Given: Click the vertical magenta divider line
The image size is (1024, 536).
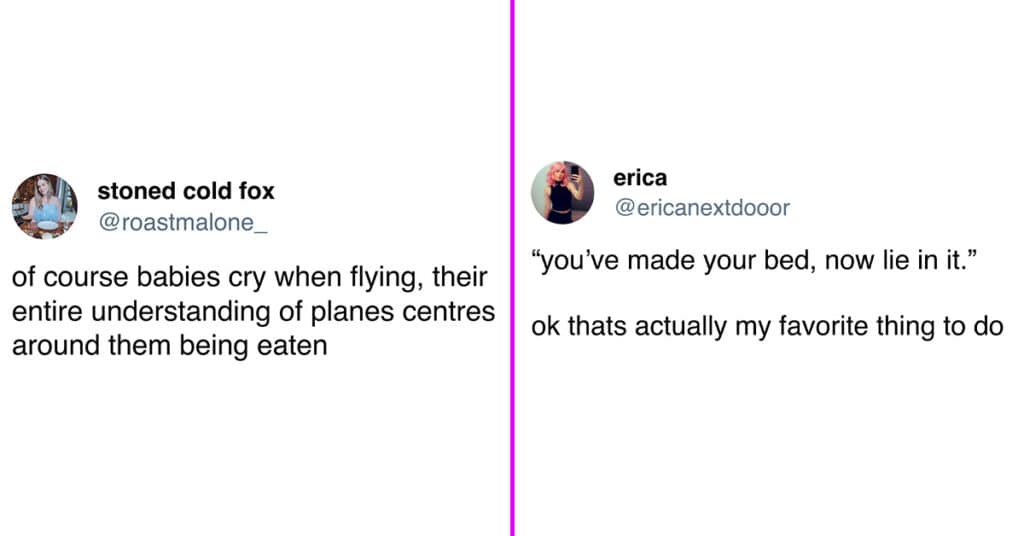Looking at the screenshot, I should click(513, 268).
